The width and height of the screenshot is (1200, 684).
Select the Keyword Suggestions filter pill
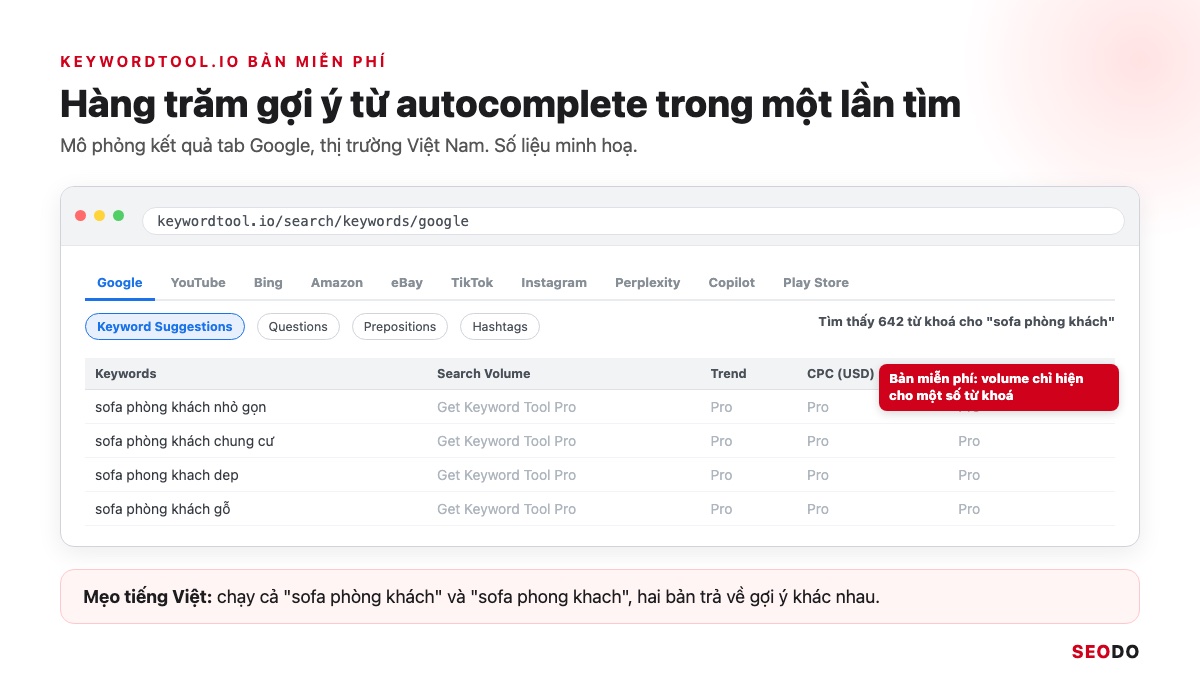pyautogui.click(x=165, y=327)
